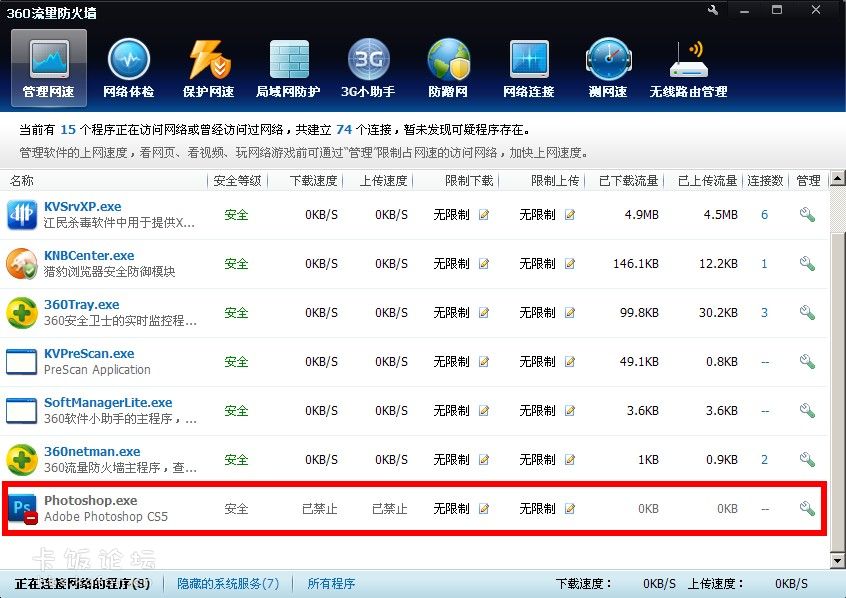Screen dimensions: 846x598
Task: Open the 网络体检 network checkup
Action: pos(128,67)
